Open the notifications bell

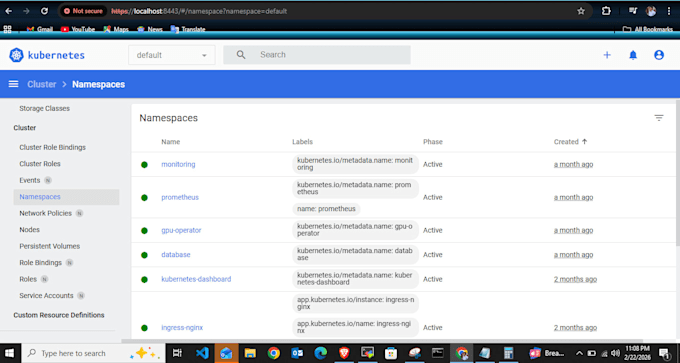click(633, 55)
